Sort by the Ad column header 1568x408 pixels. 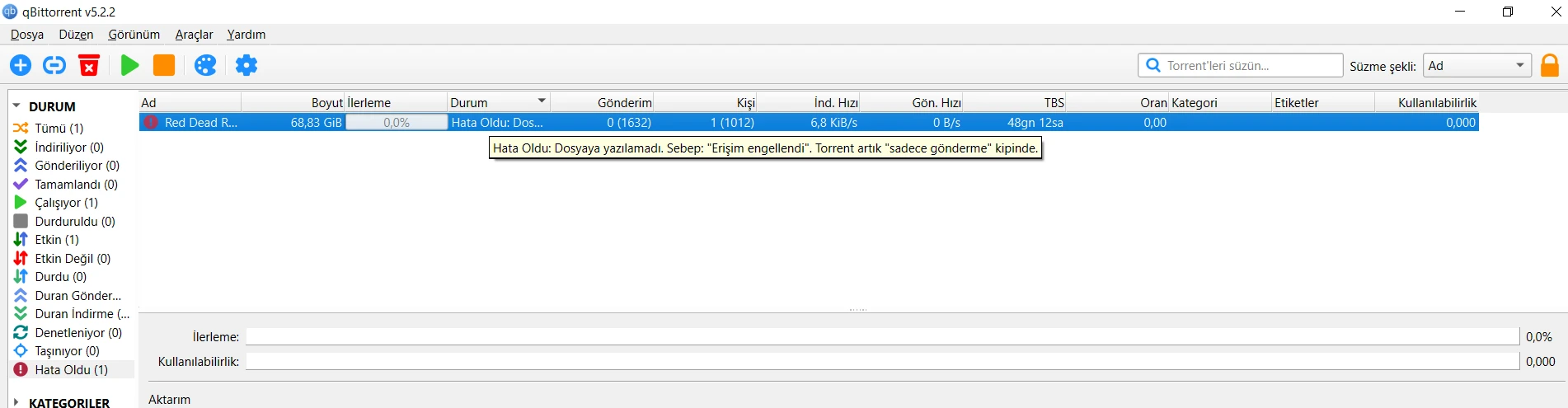coord(190,103)
